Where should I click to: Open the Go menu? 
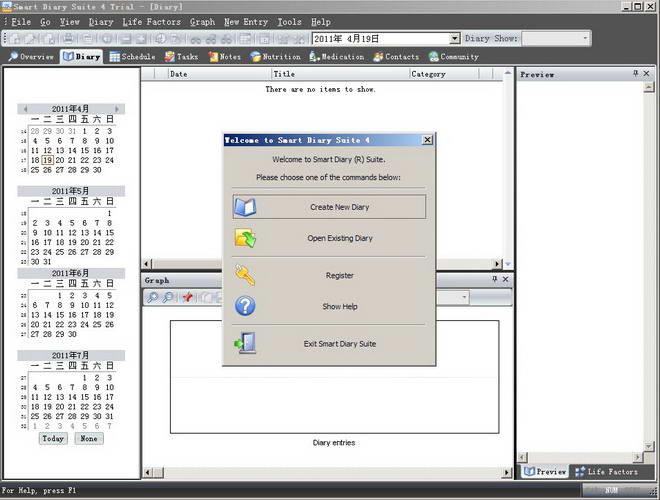click(45, 22)
